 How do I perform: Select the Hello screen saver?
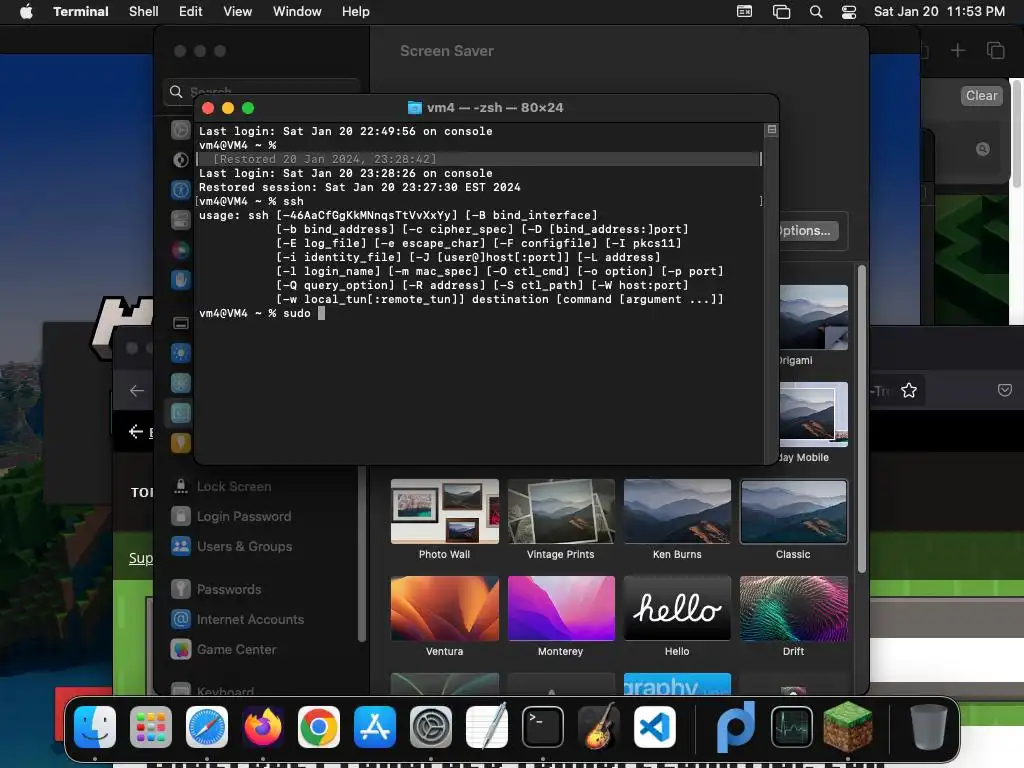(677, 609)
